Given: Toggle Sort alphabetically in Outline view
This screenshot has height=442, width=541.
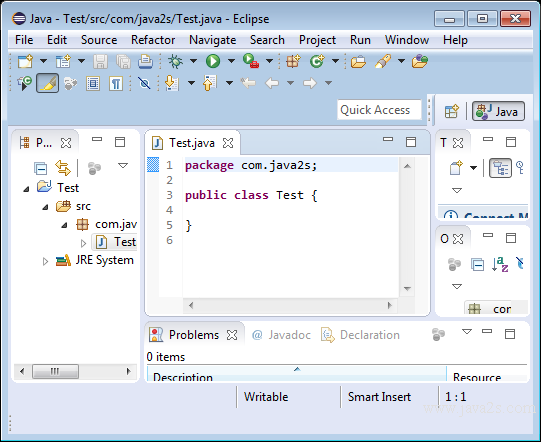Looking at the screenshot, I should (x=500, y=265).
